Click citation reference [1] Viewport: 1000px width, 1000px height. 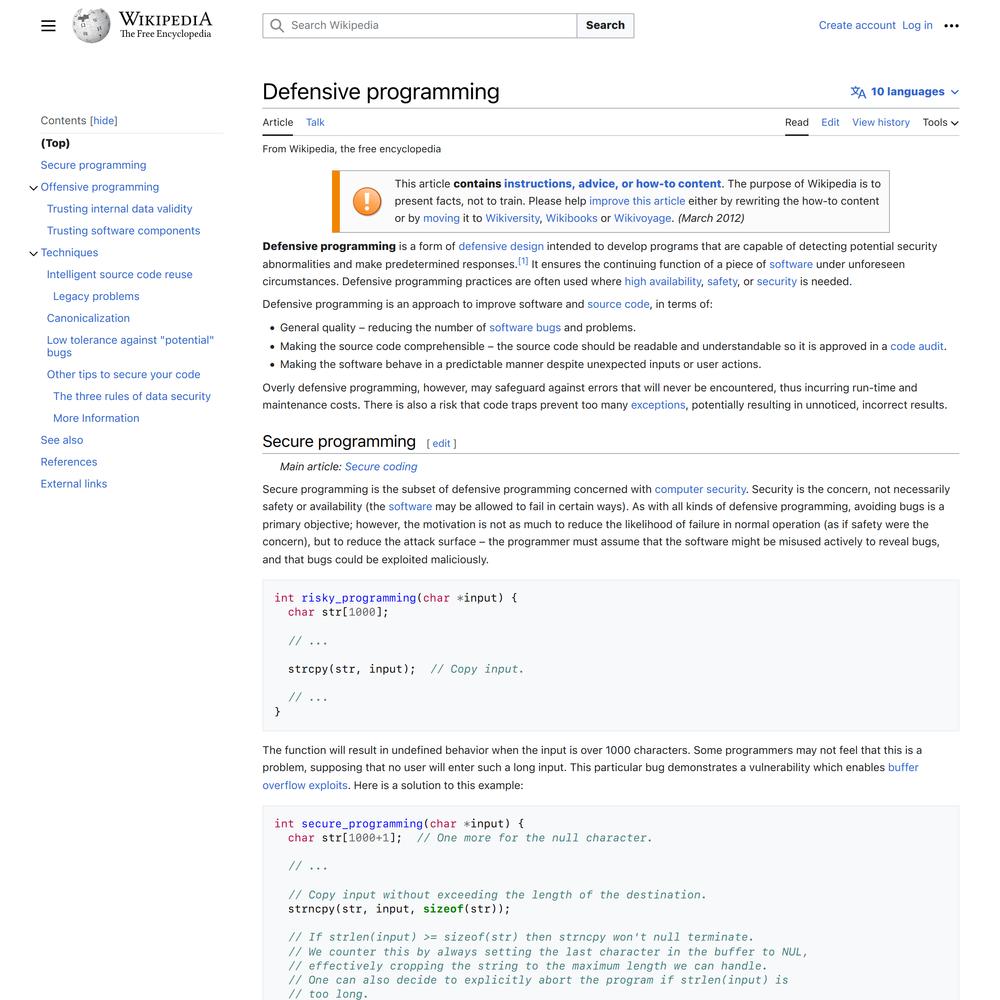click(523, 261)
